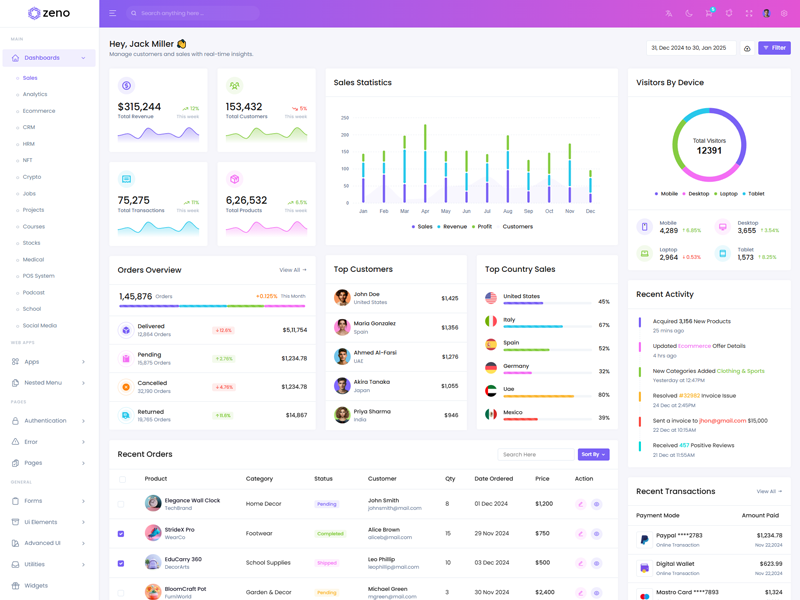Click the edit icon for Elegance Wall Clock
The height and width of the screenshot is (600, 800).
(580, 504)
